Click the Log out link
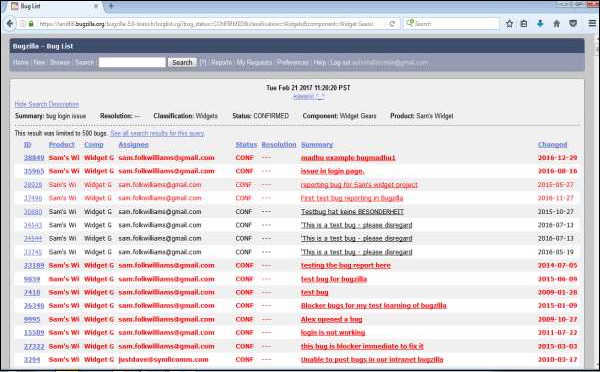Viewport: 600px width, 372px height. click(340, 62)
